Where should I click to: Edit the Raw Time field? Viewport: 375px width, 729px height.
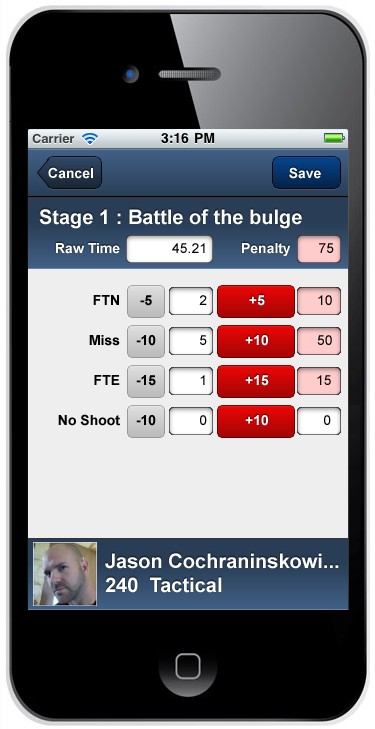click(x=170, y=249)
